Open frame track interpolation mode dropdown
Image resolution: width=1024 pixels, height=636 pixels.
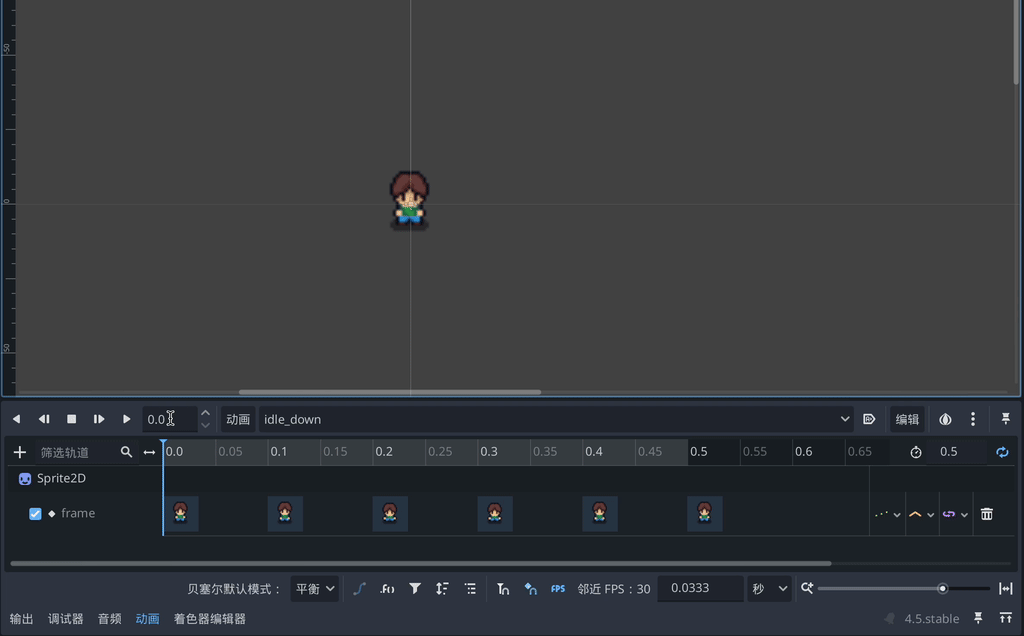click(921, 515)
